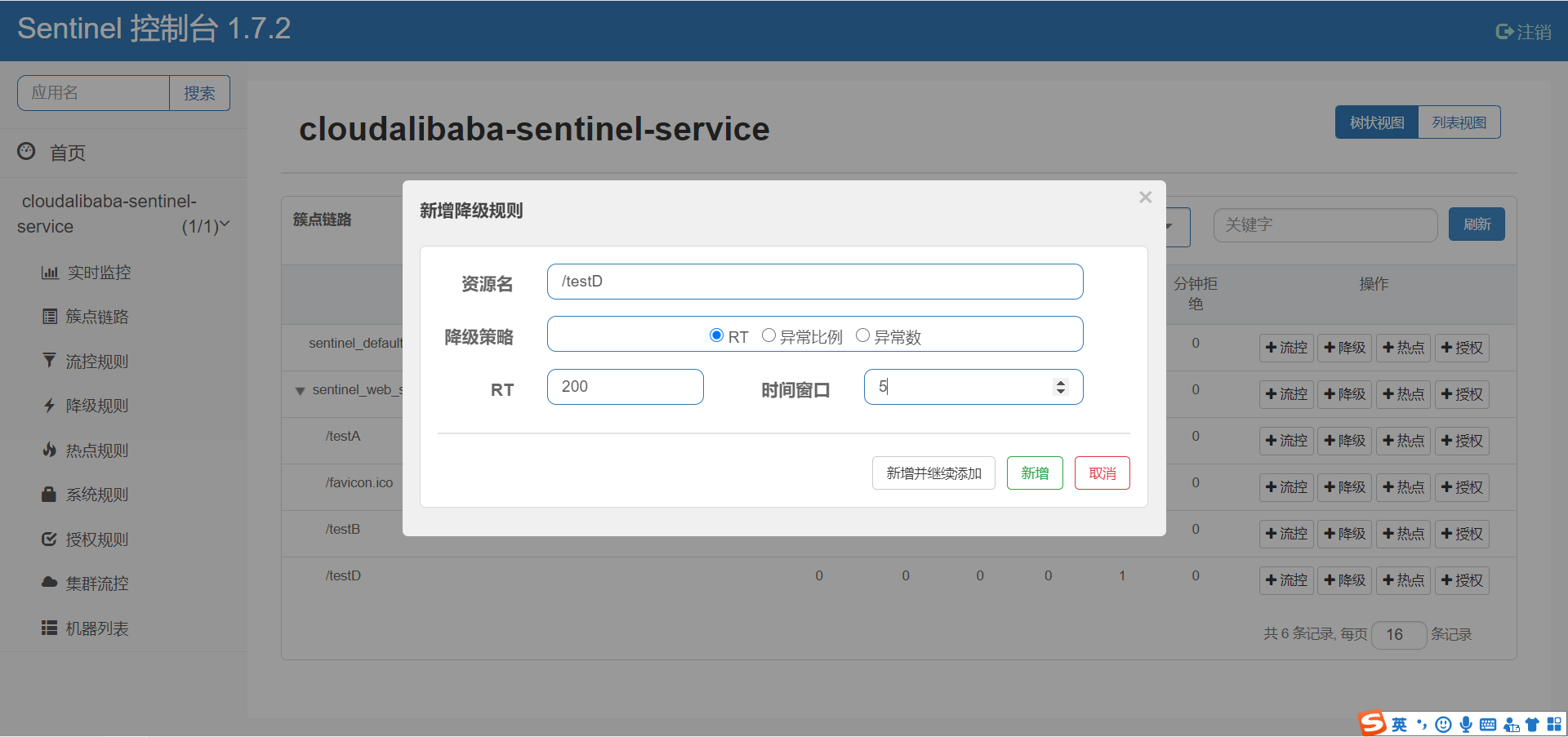
Task: Click the Sentinel 控制台 1.7.2 title
Action: (x=154, y=29)
